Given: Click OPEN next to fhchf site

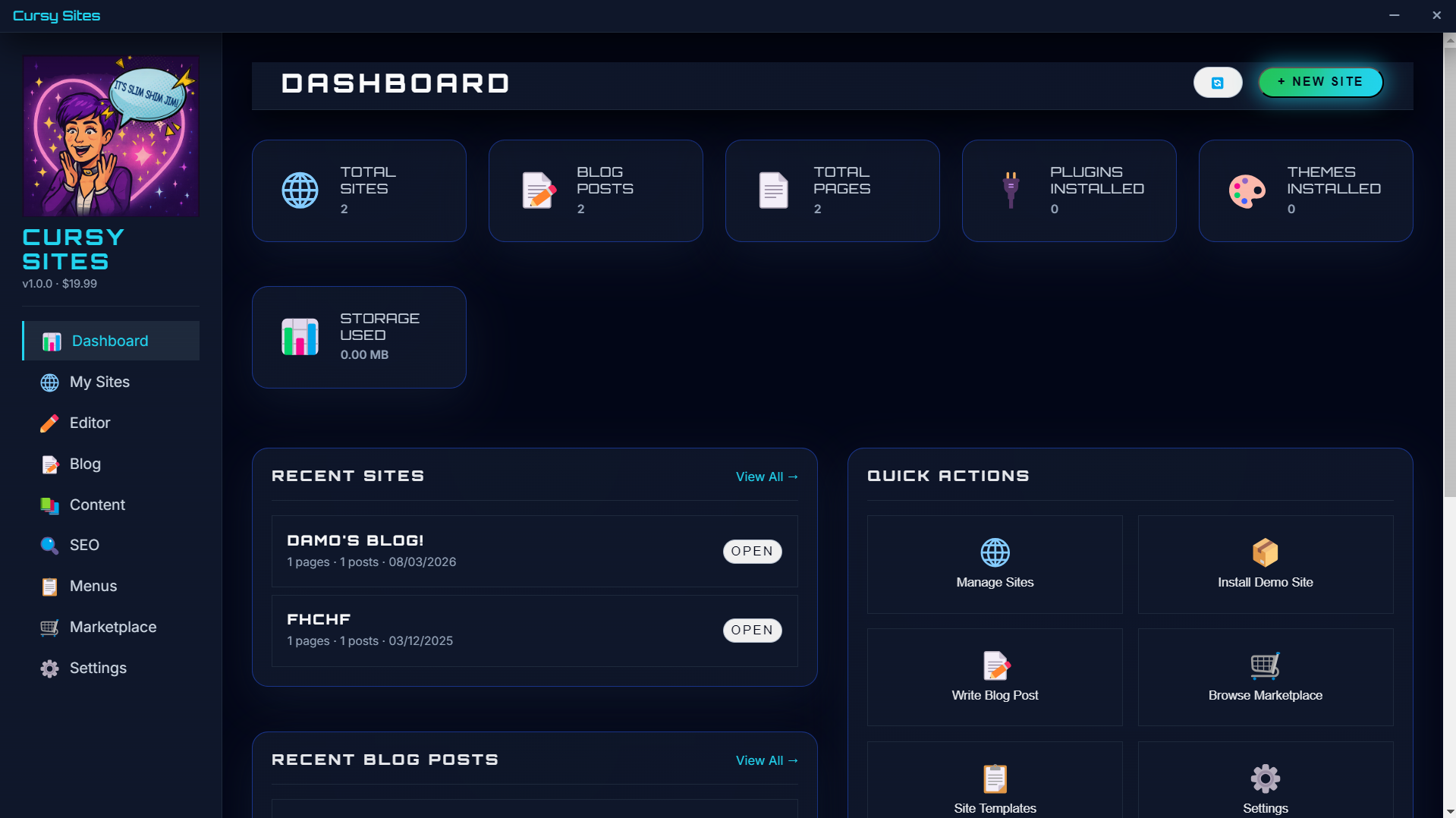Looking at the screenshot, I should click(752, 630).
